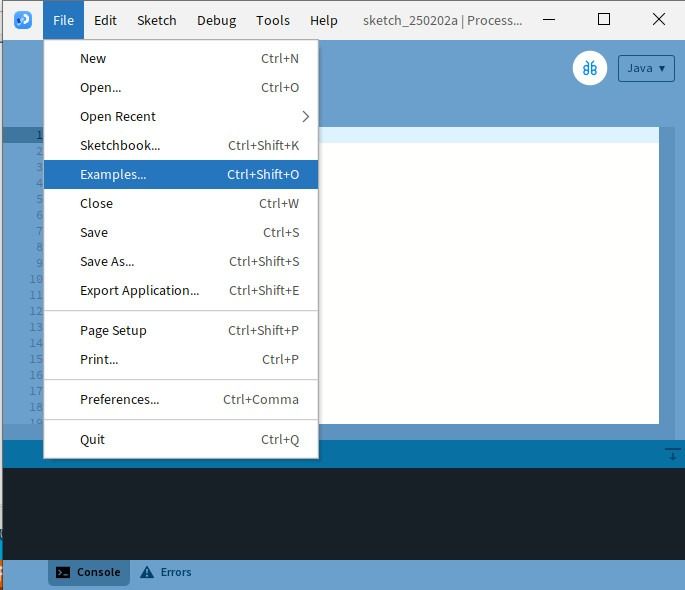Open the Tools menu
The width and height of the screenshot is (685, 590).
point(273,20)
